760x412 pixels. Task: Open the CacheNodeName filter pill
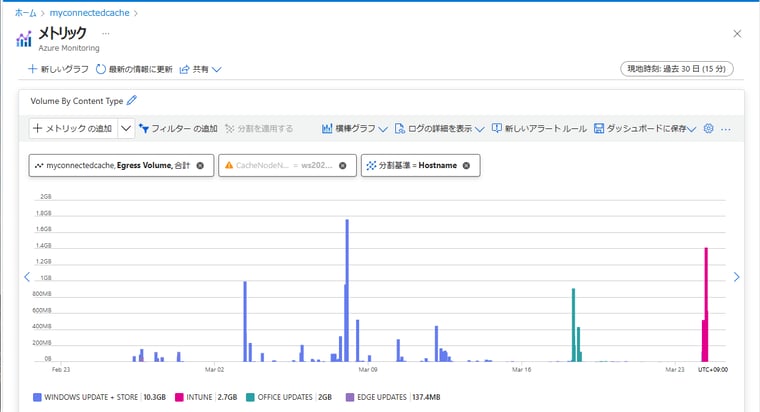287,165
